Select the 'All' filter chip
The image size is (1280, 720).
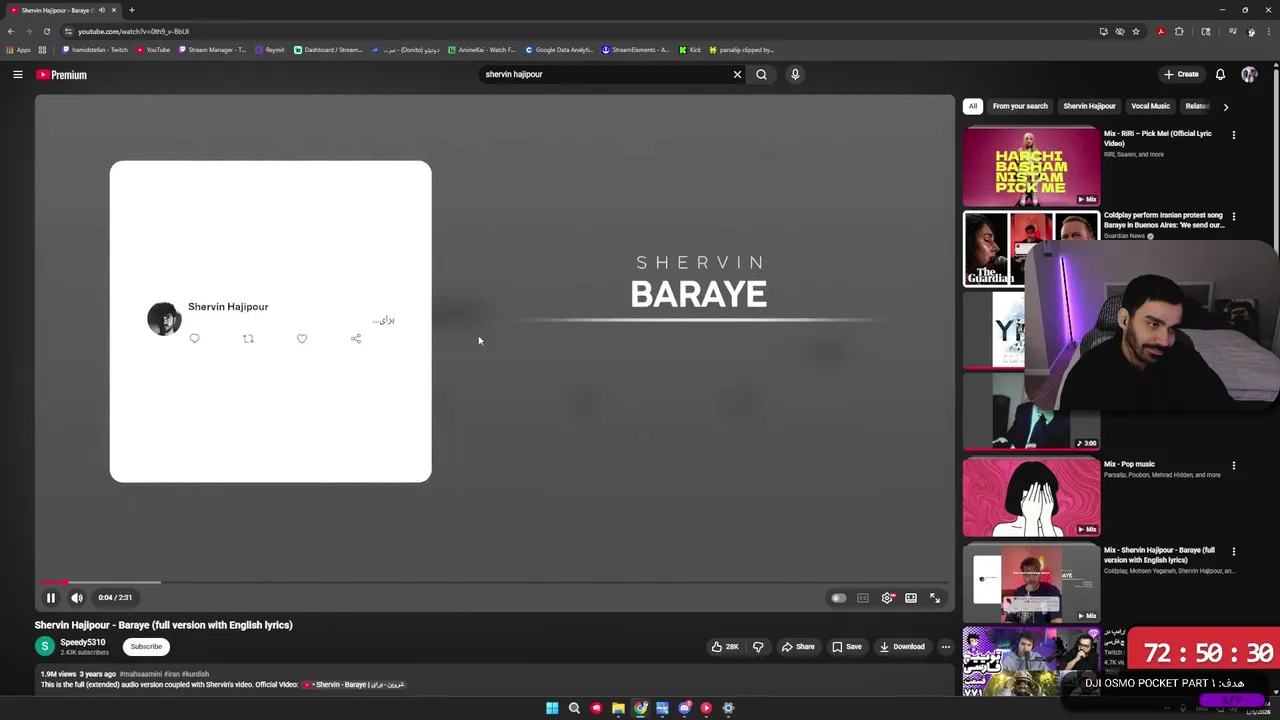point(973,106)
